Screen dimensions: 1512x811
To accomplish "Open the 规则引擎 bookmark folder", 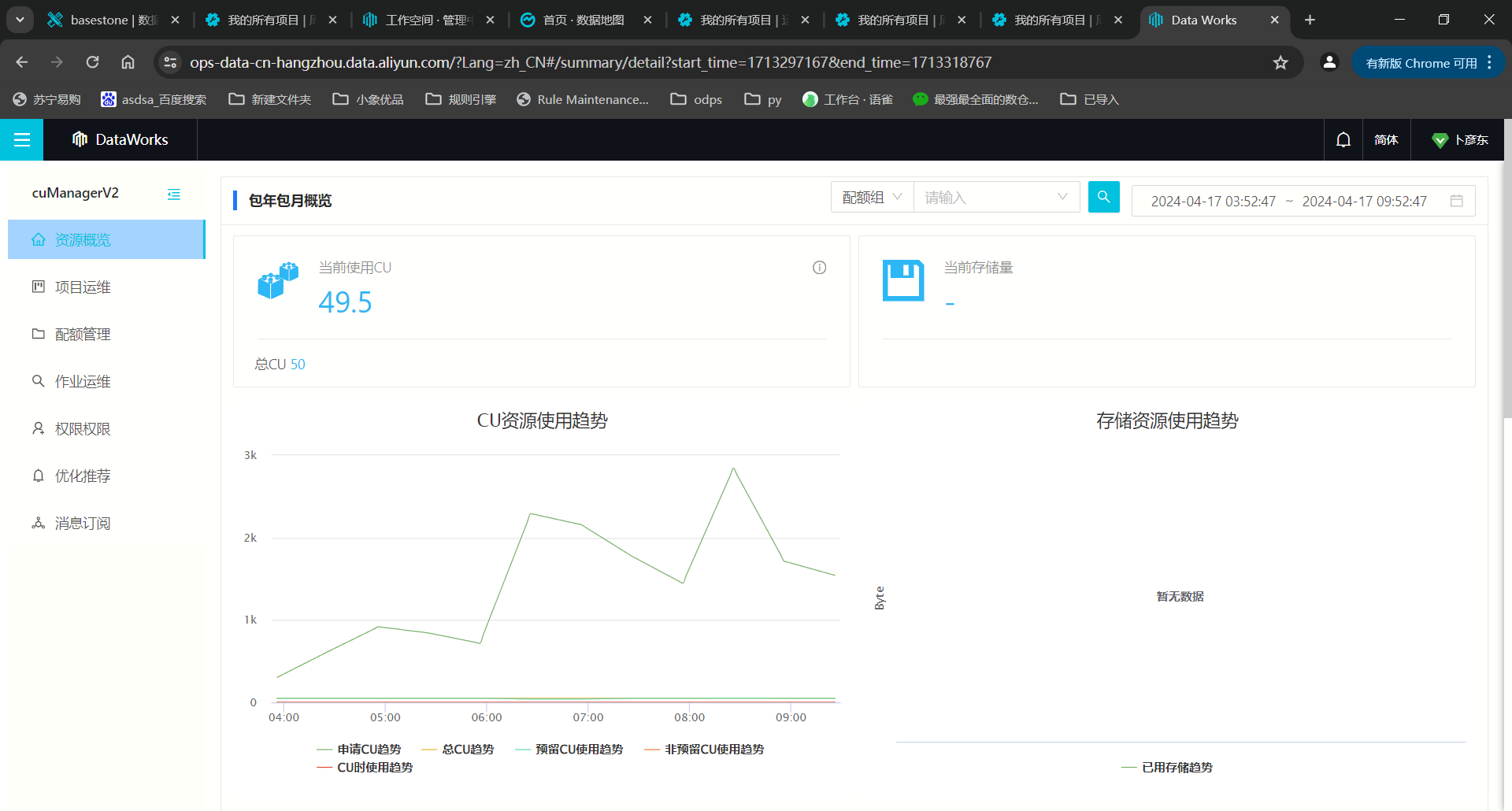I will tap(461, 99).
